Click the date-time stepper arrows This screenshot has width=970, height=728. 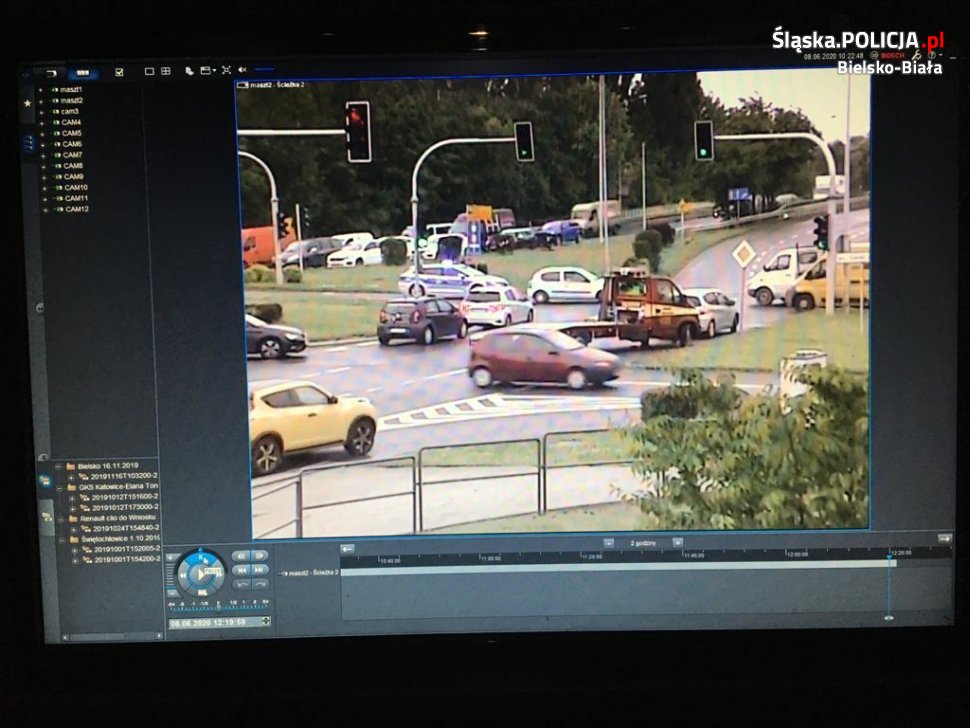266,621
